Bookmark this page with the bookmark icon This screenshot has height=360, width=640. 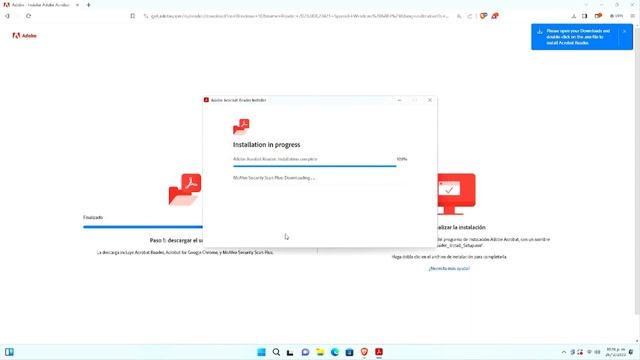pos(133,16)
